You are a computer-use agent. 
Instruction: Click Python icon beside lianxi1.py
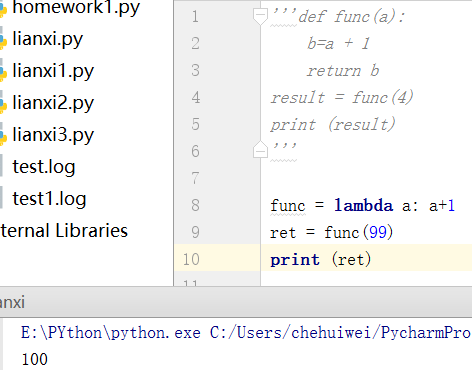point(3,72)
